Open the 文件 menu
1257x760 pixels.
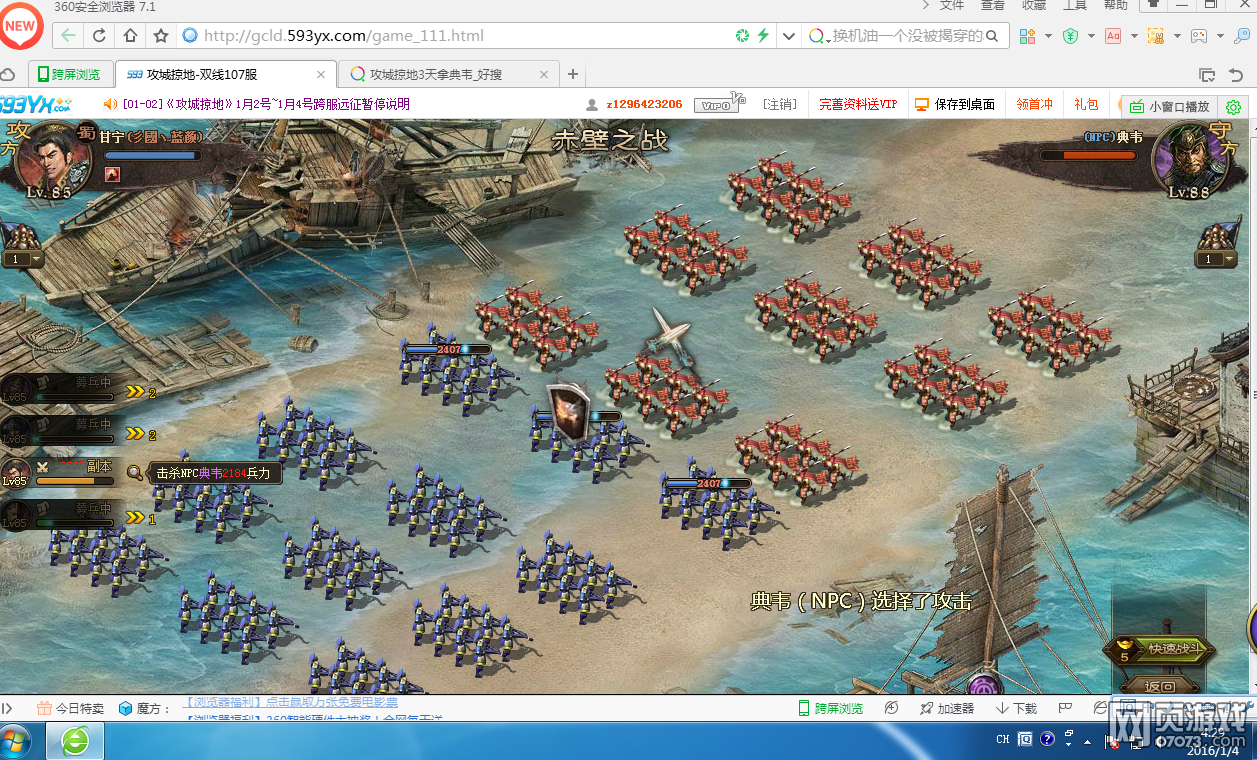pyautogui.click(x=952, y=6)
